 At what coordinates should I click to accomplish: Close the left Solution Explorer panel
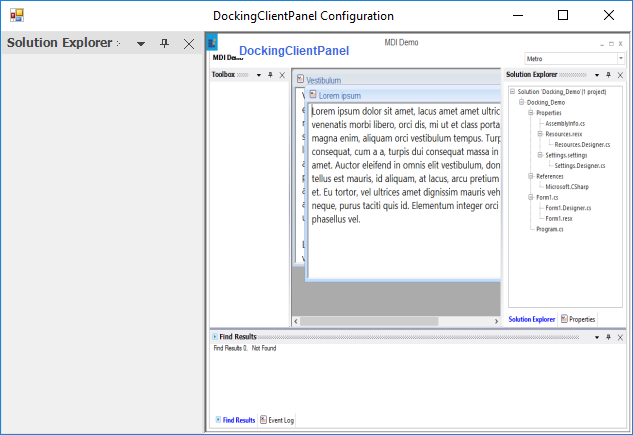[x=188, y=44]
